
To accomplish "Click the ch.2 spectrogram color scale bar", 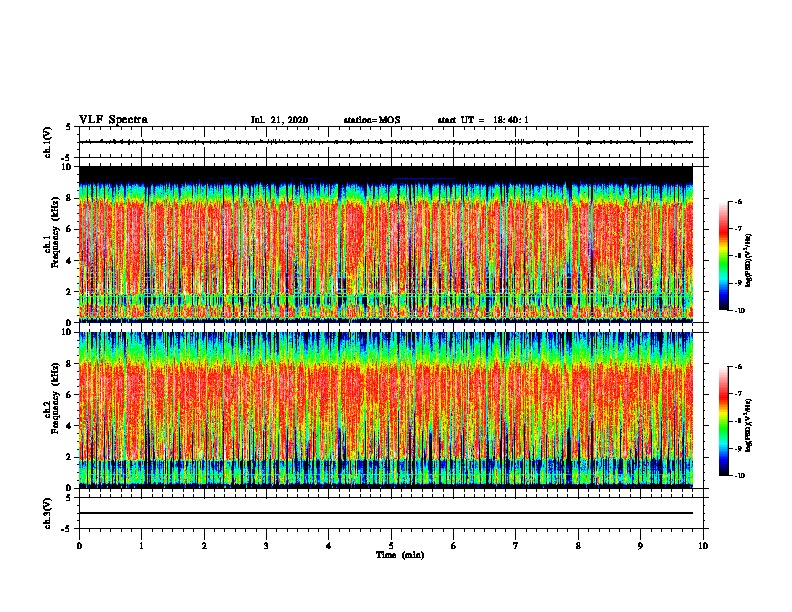I will pyautogui.click(x=723, y=421).
